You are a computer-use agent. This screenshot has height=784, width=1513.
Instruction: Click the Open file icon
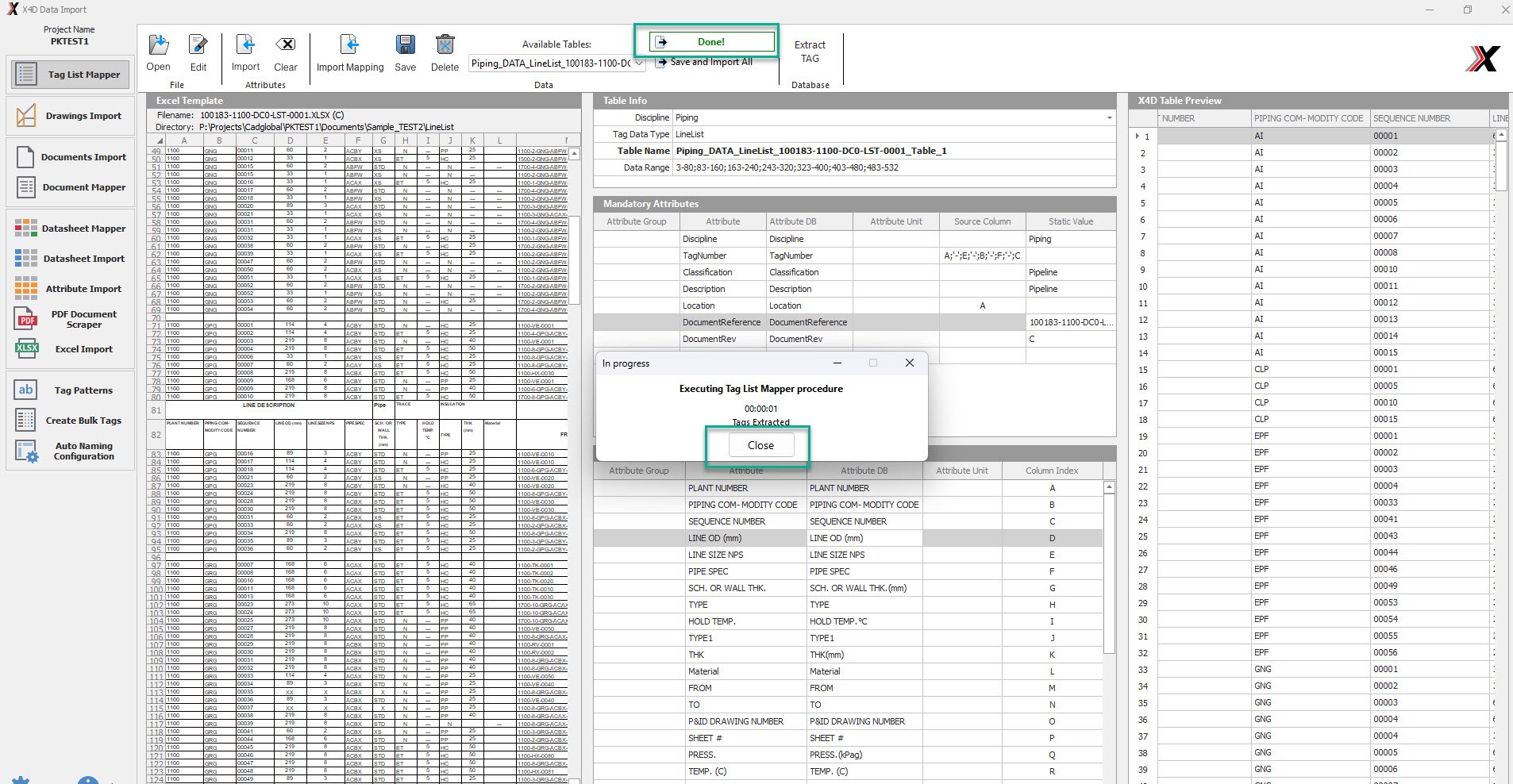[x=159, y=45]
